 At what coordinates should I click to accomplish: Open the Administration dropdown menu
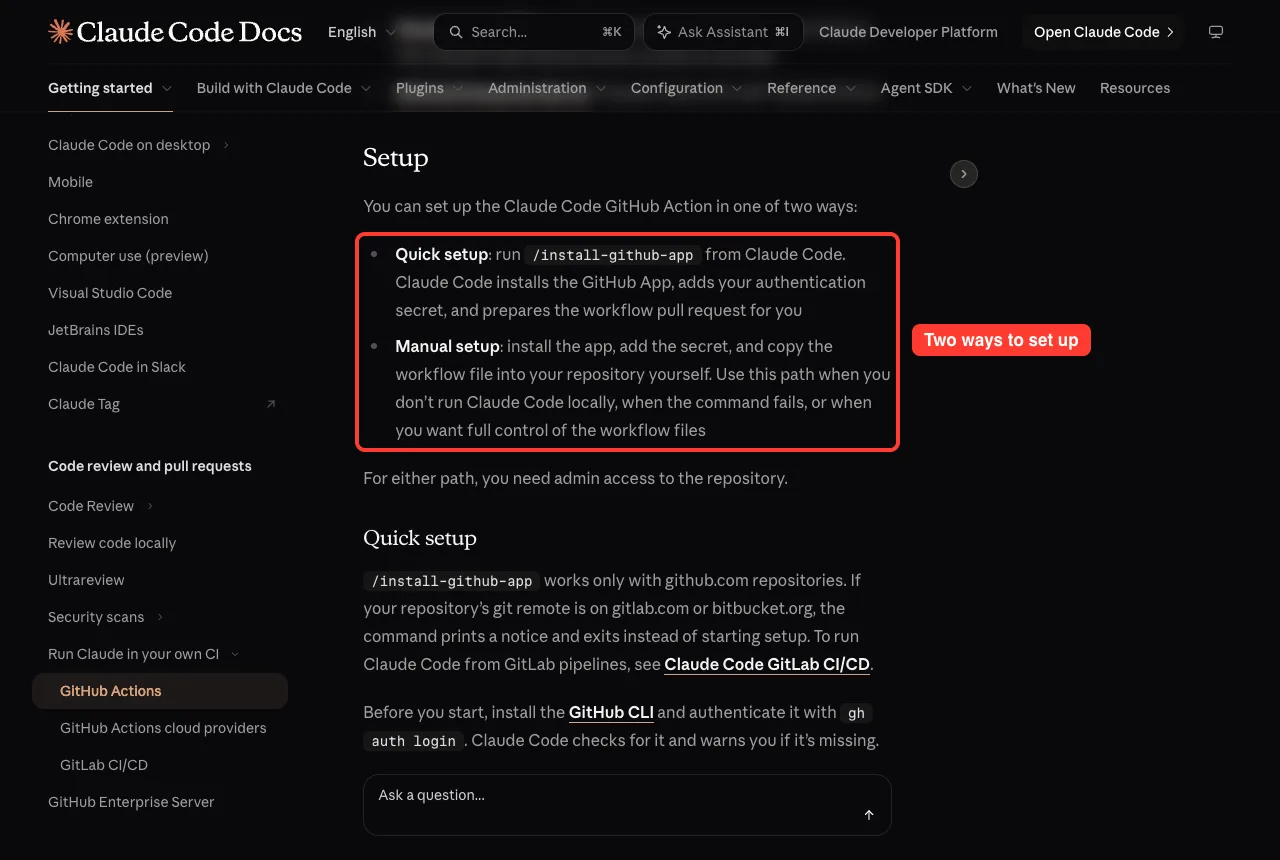[547, 88]
